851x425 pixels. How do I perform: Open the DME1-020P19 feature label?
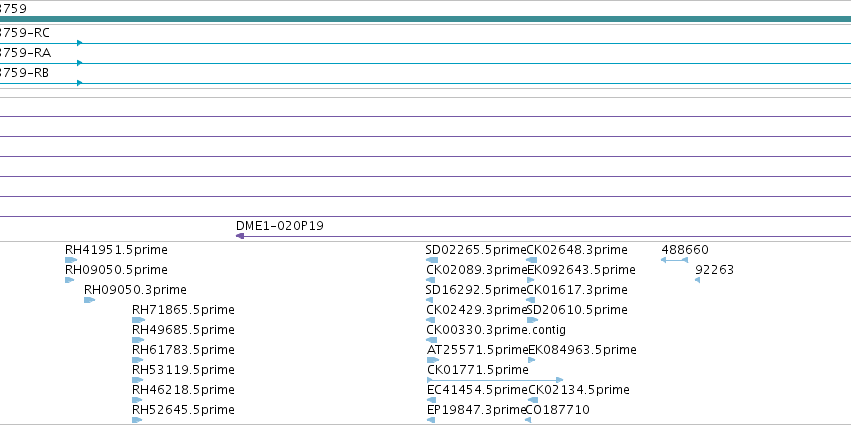point(280,226)
